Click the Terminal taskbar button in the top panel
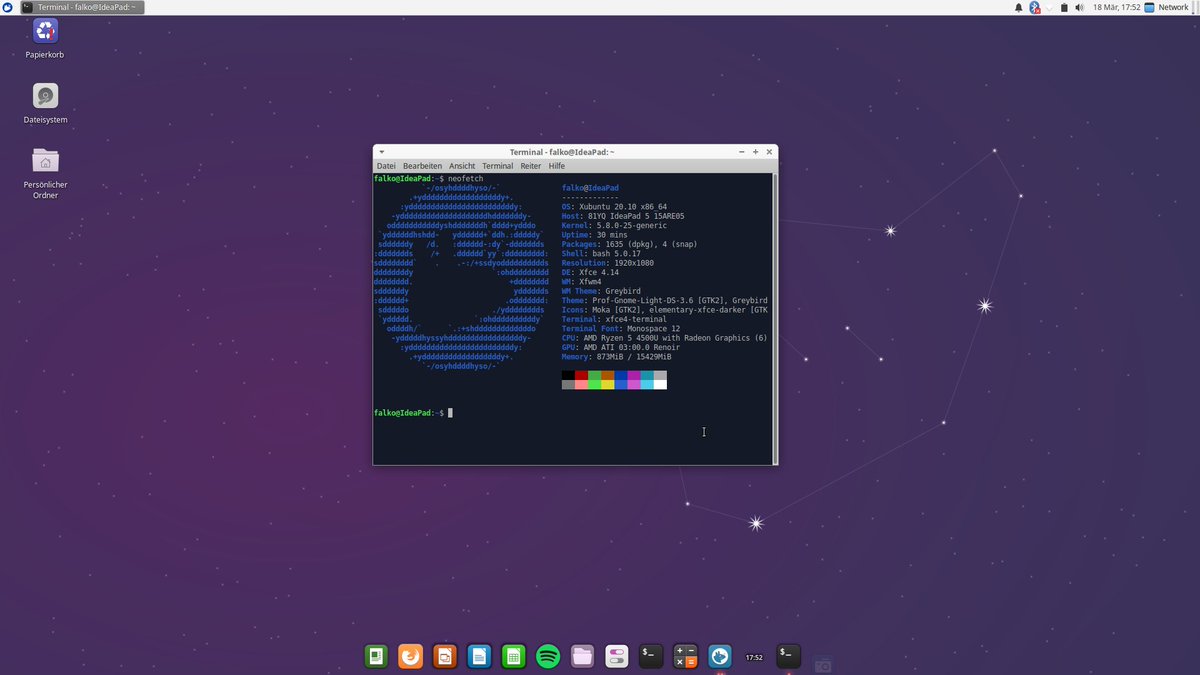Viewport: 1200px width, 675px height. [x=81, y=7]
